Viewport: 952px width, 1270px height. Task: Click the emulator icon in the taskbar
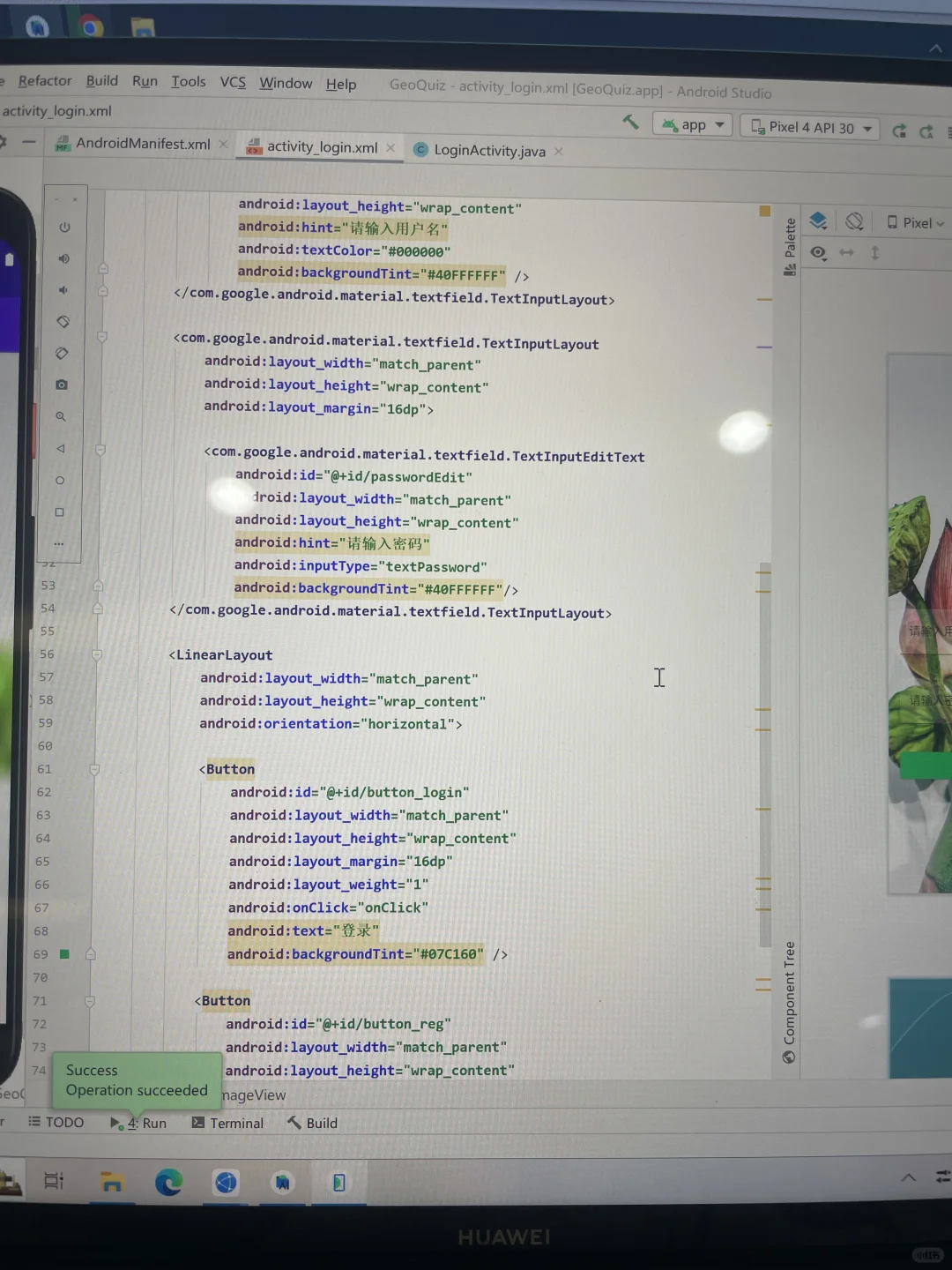point(338,1183)
